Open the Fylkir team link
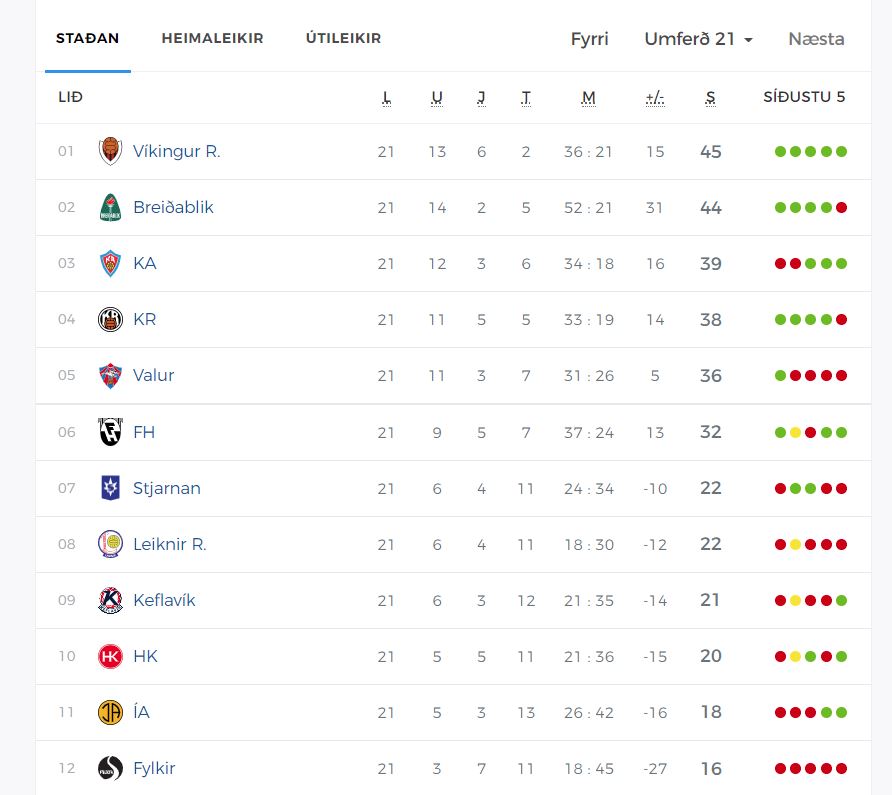Image resolution: width=892 pixels, height=795 pixels. point(154,768)
